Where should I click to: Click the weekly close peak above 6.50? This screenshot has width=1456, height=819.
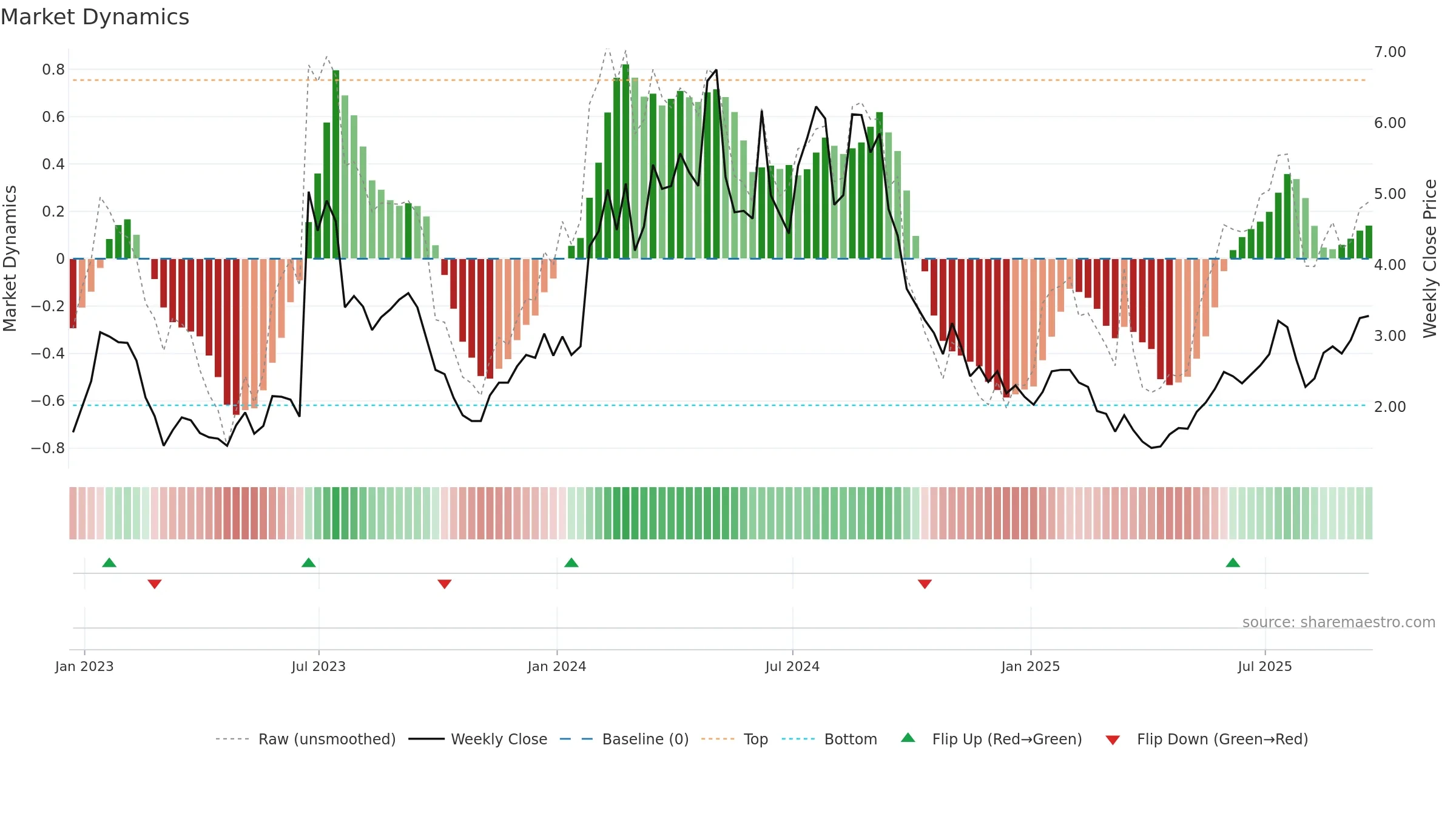point(716,70)
